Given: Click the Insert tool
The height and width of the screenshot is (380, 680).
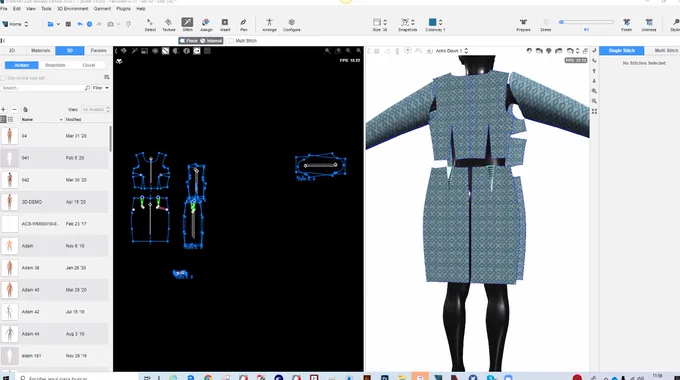Looking at the screenshot, I should click(x=225, y=25).
